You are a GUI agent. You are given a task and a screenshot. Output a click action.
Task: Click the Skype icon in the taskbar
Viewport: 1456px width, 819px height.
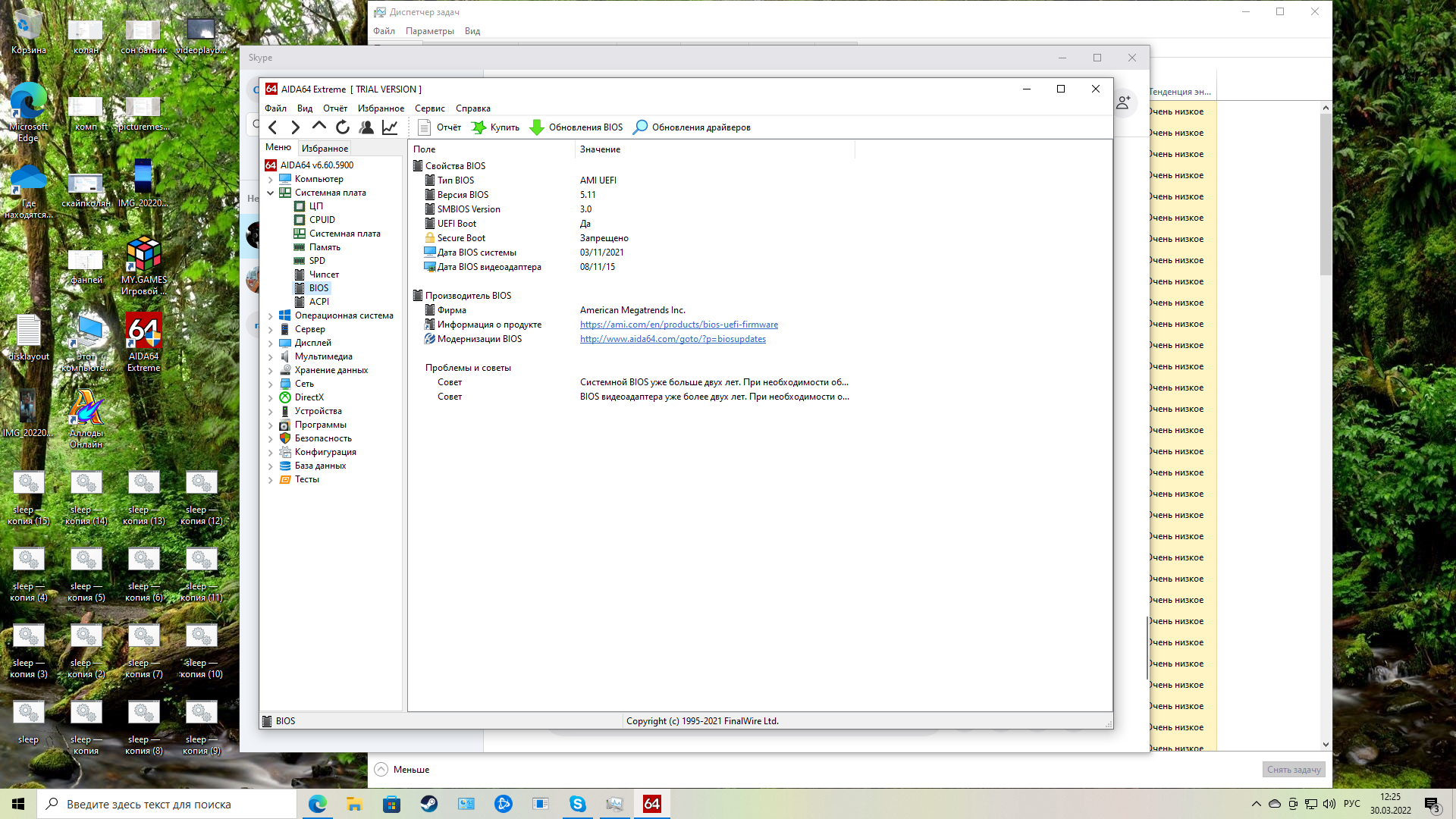pyautogui.click(x=578, y=804)
